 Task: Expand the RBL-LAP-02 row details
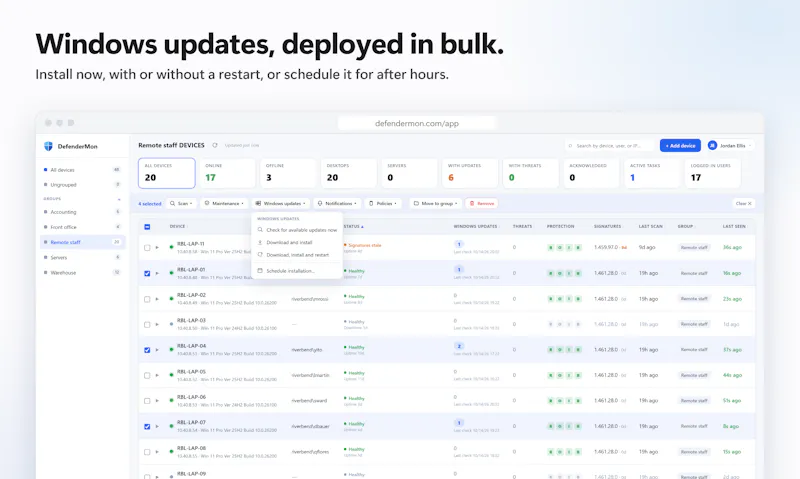pos(157,298)
